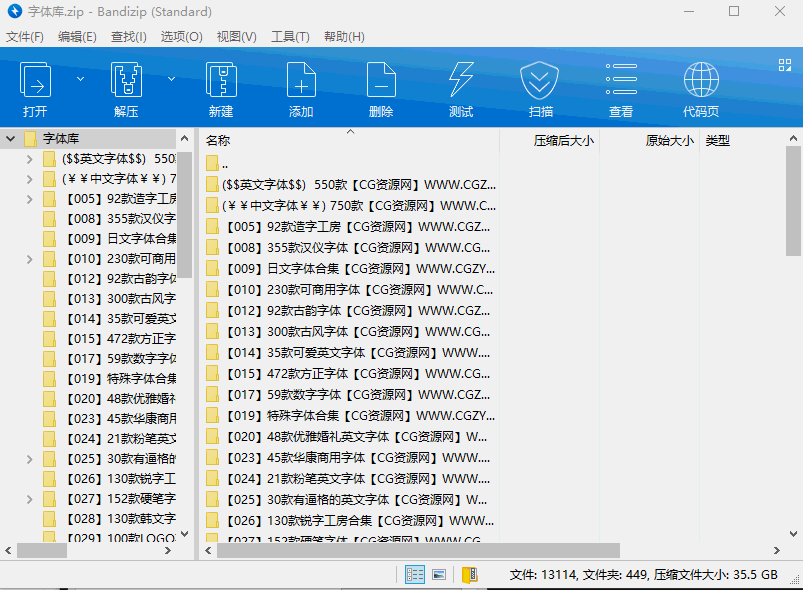Click the Bandizip logo in title bar
Viewport: 803px width, 590px height.
pos(15,11)
